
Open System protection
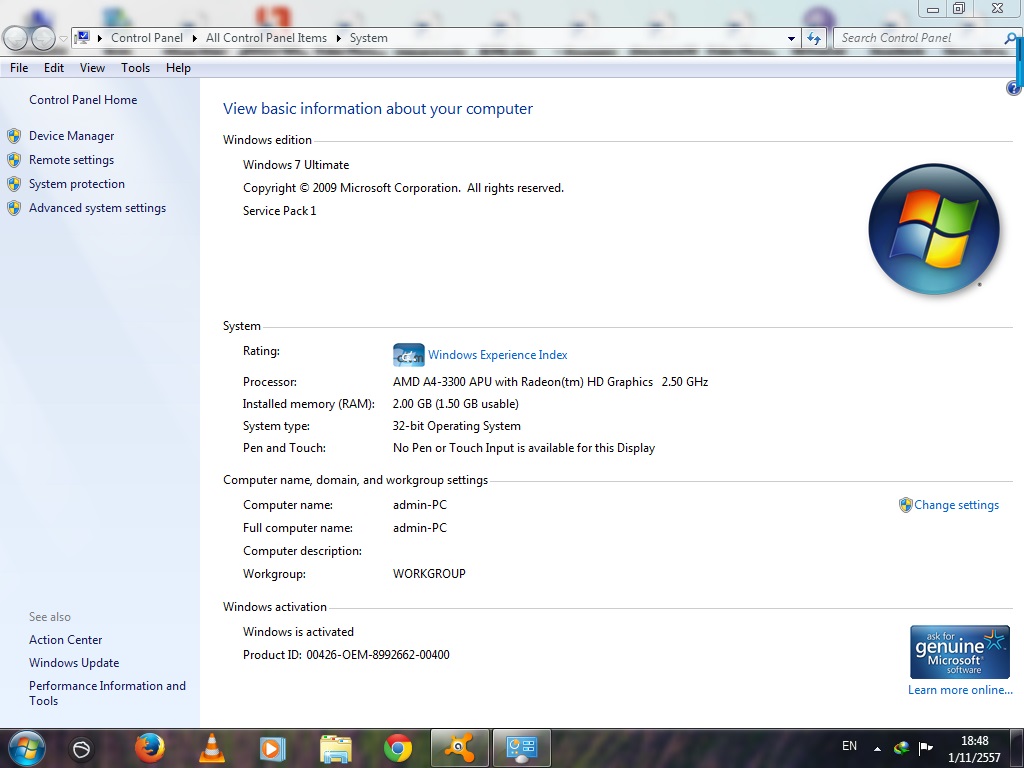(76, 184)
